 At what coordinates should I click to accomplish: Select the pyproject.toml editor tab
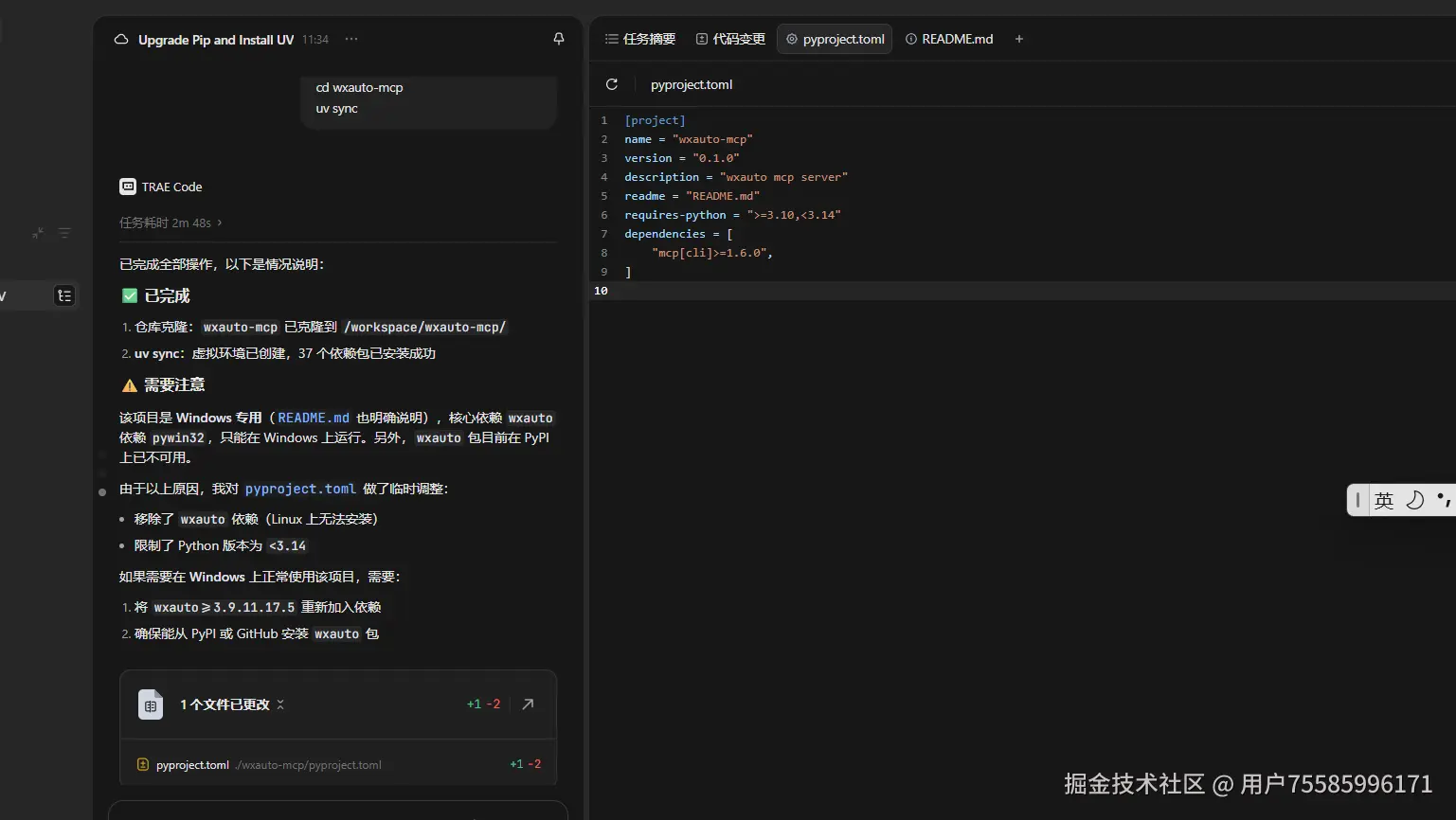click(835, 39)
